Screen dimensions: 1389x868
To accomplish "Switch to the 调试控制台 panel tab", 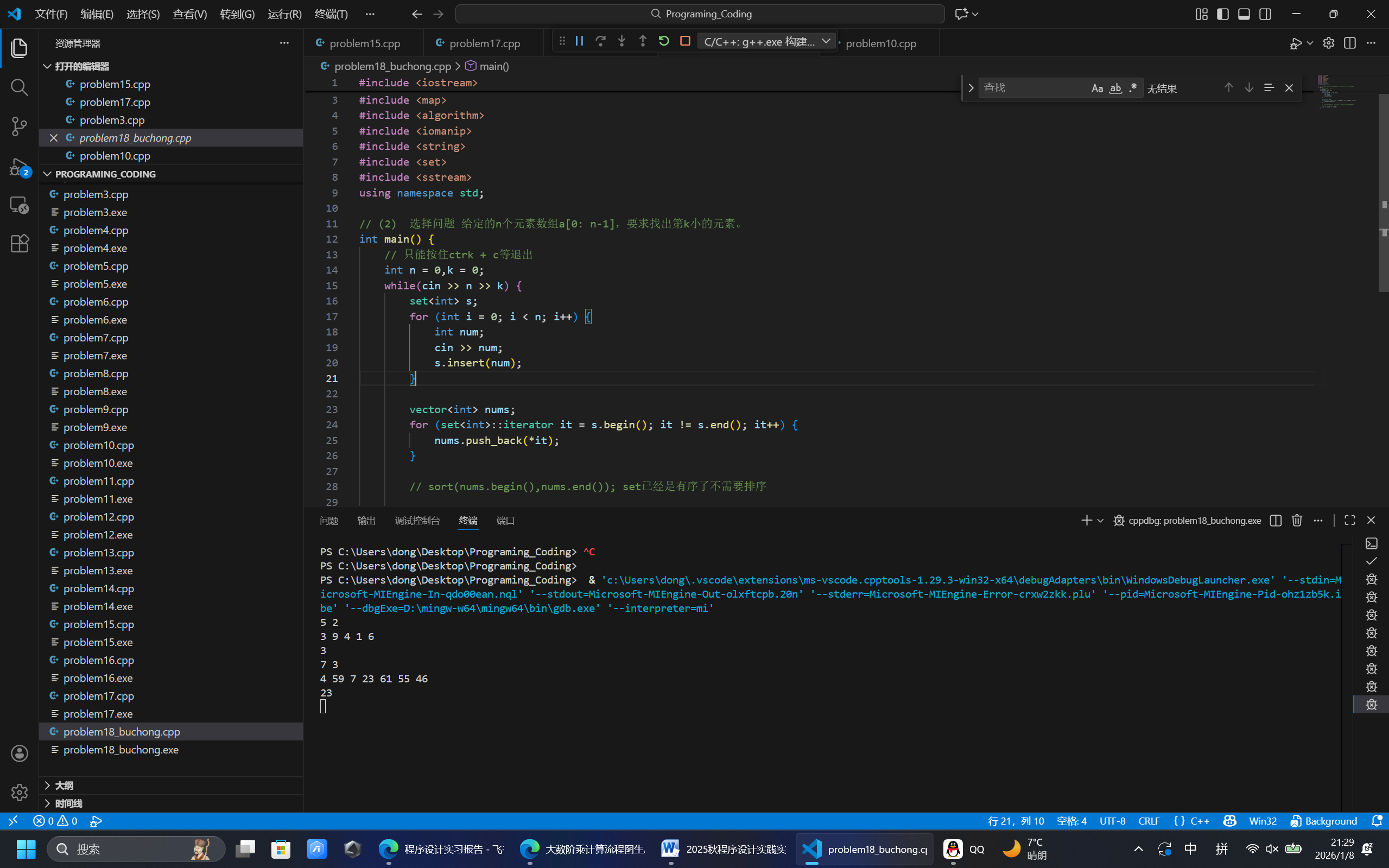I will [417, 520].
